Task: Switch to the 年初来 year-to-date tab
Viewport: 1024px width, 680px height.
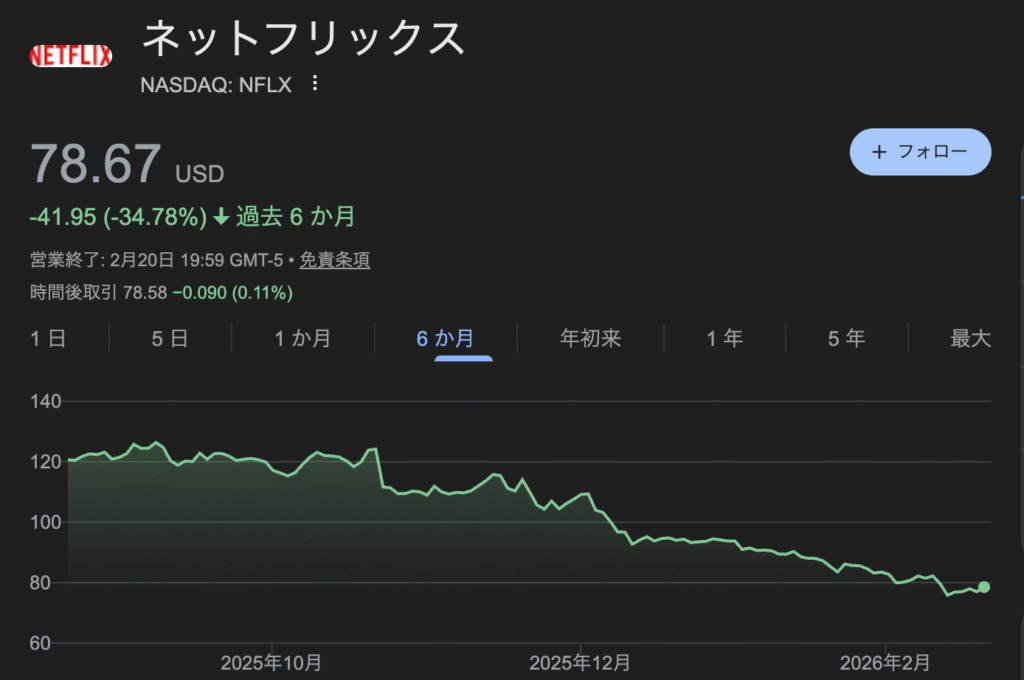Action: [x=591, y=338]
